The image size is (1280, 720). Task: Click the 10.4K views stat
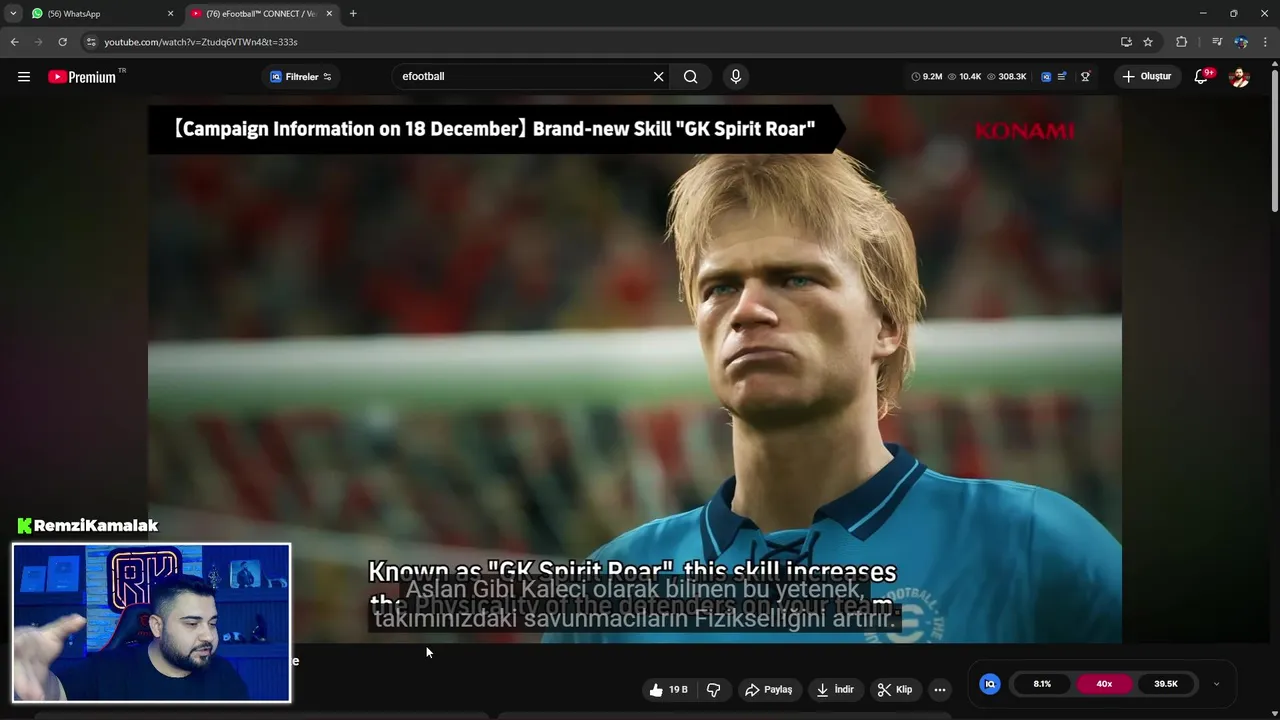[965, 77]
